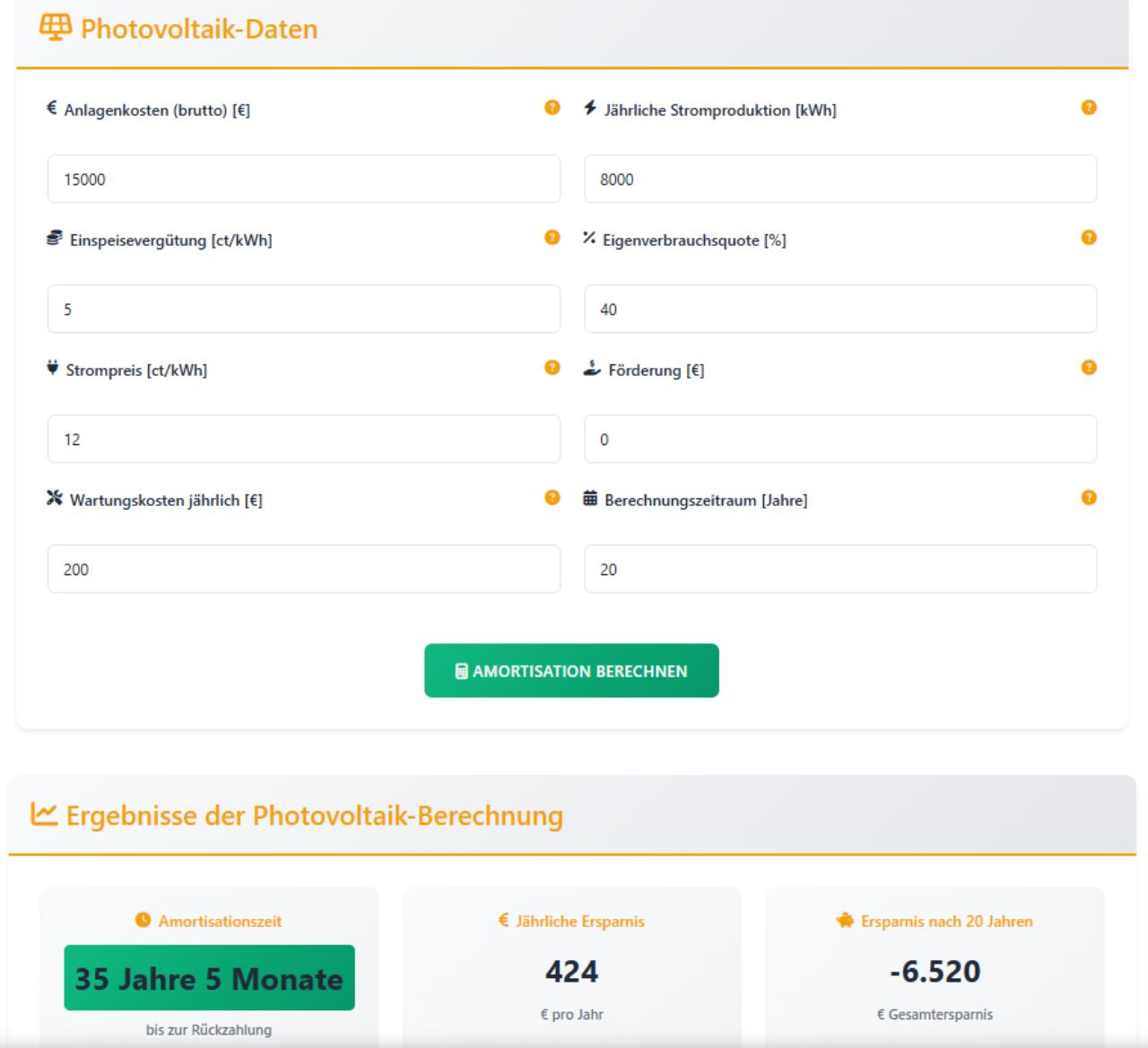Show help tooltip for Eigenverbrauchsquote
Viewport: 1148px width, 1048px height.
click(1089, 238)
